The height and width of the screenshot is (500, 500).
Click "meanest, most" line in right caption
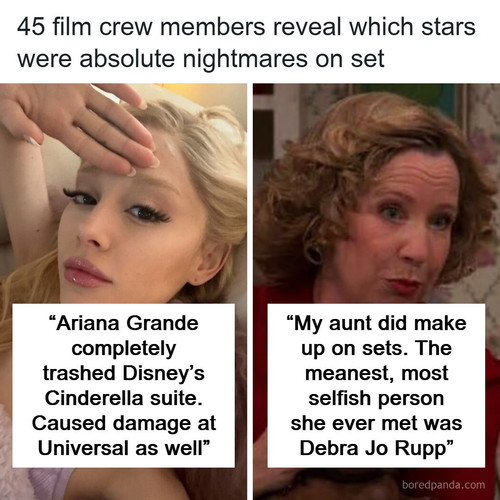(376, 373)
